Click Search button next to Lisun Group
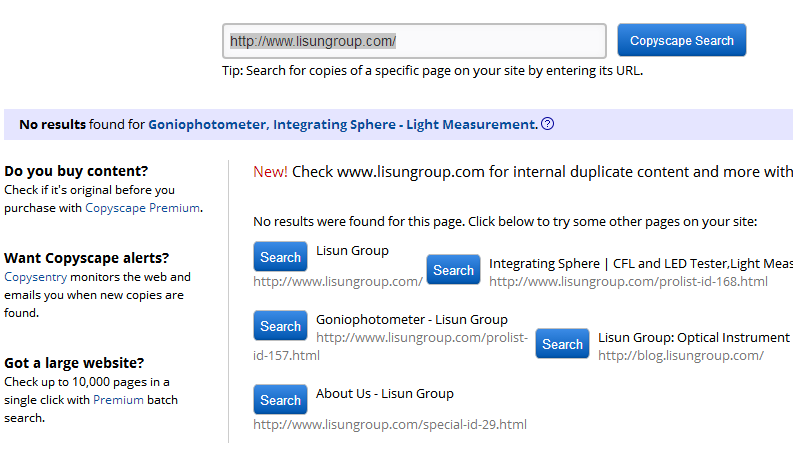This screenshot has height=456, width=793. tap(280, 257)
